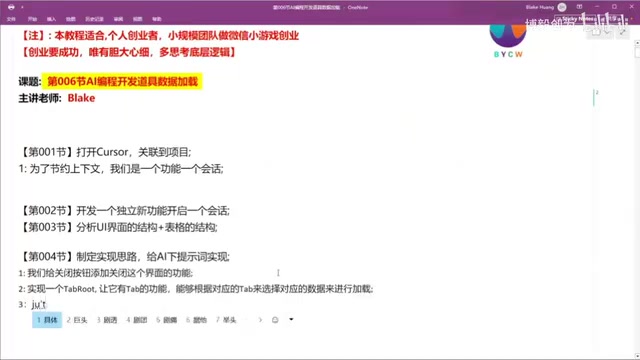The width and height of the screenshot is (640, 360).
Task: Click the red teacher name Blake
Action: click(x=81, y=98)
